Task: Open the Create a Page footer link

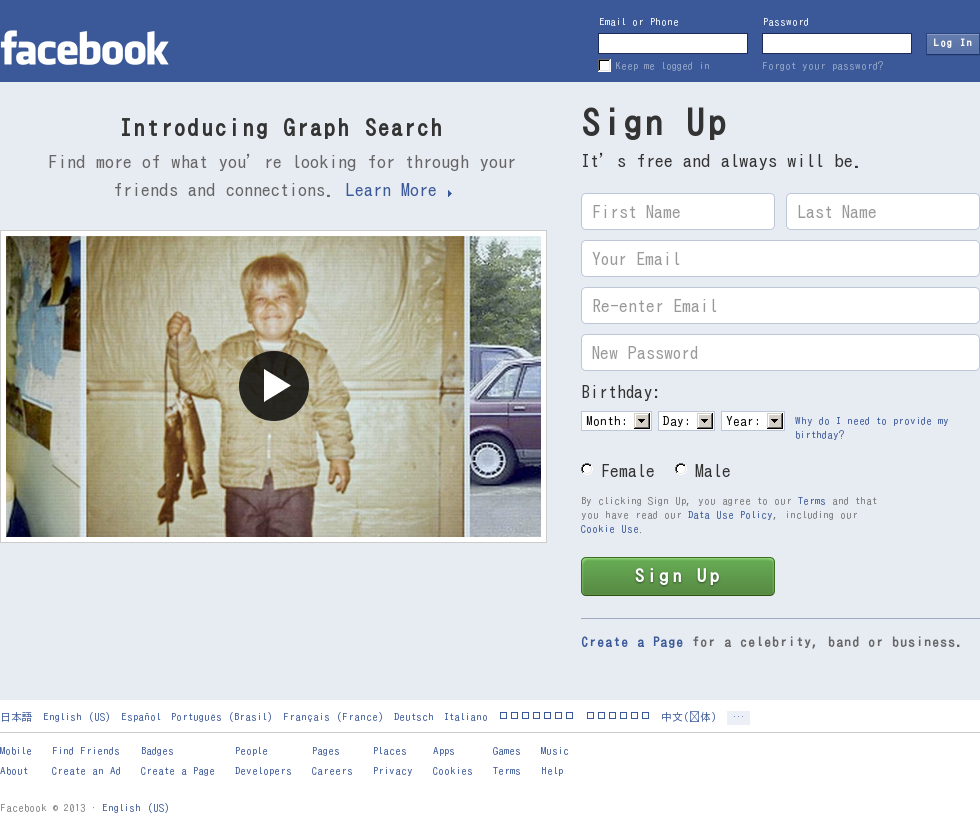Action: tap(178, 771)
